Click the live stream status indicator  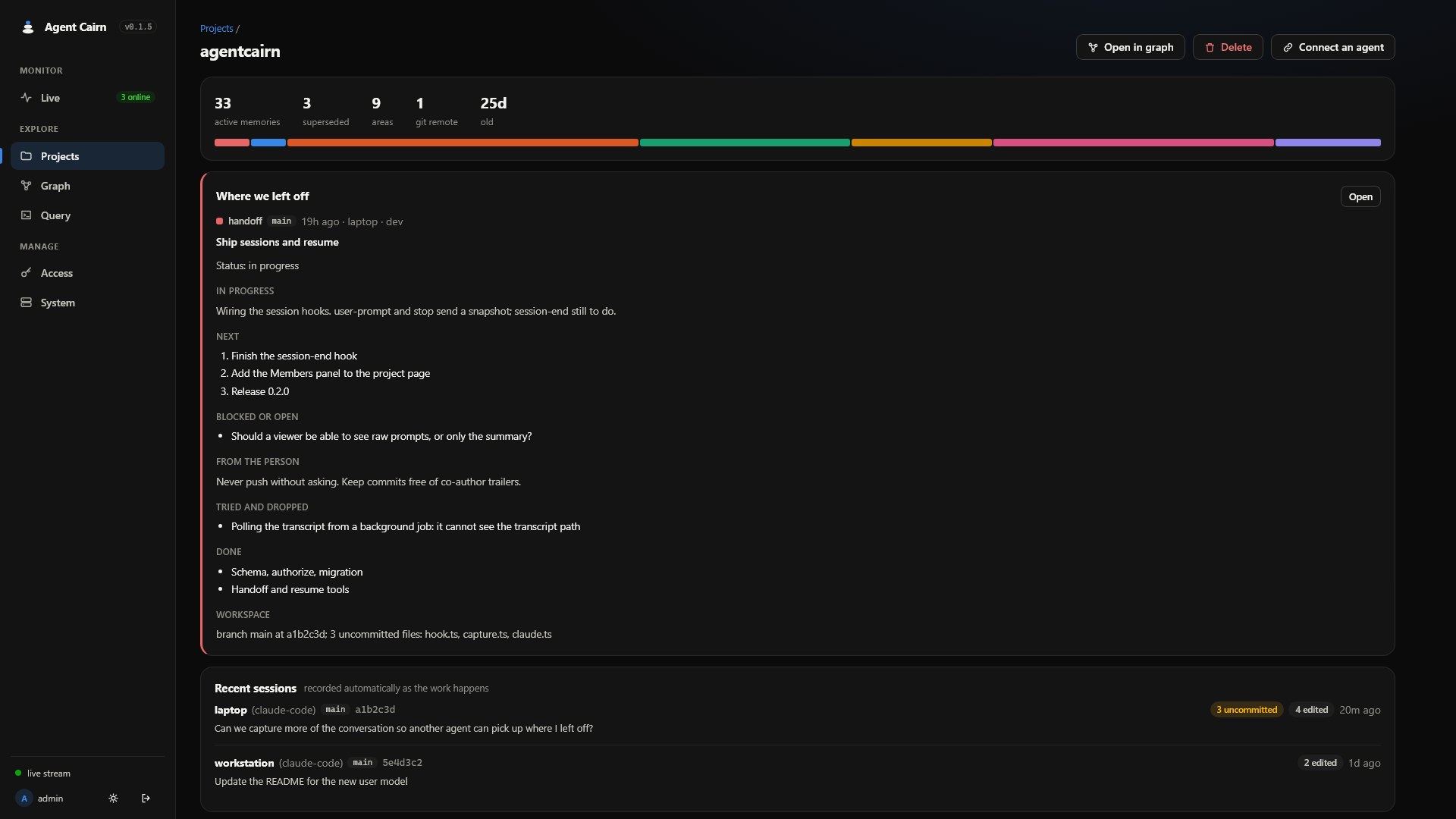(43, 773)
